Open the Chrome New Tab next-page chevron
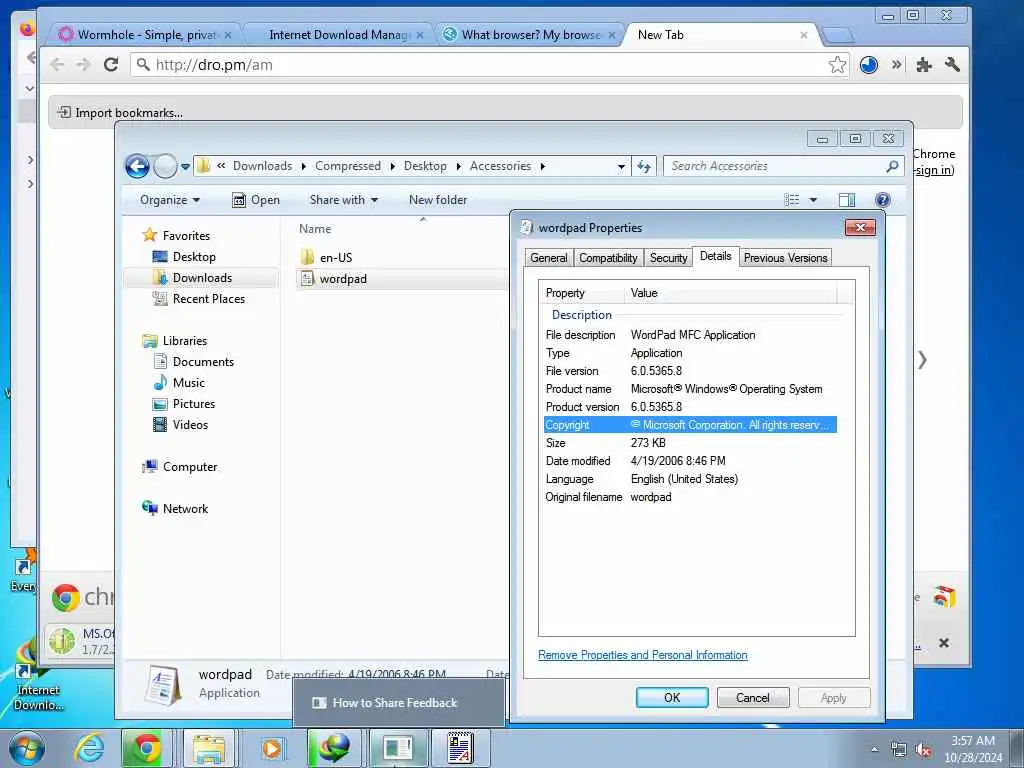 point(922,360)
